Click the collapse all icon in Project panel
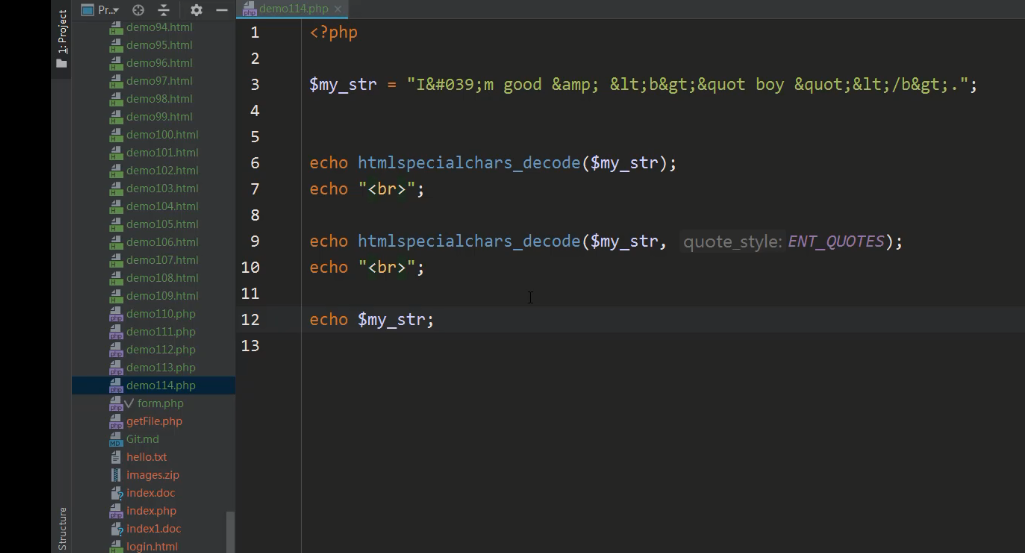The width and height of the screenshot is (1025, 553). pos(164,10)
